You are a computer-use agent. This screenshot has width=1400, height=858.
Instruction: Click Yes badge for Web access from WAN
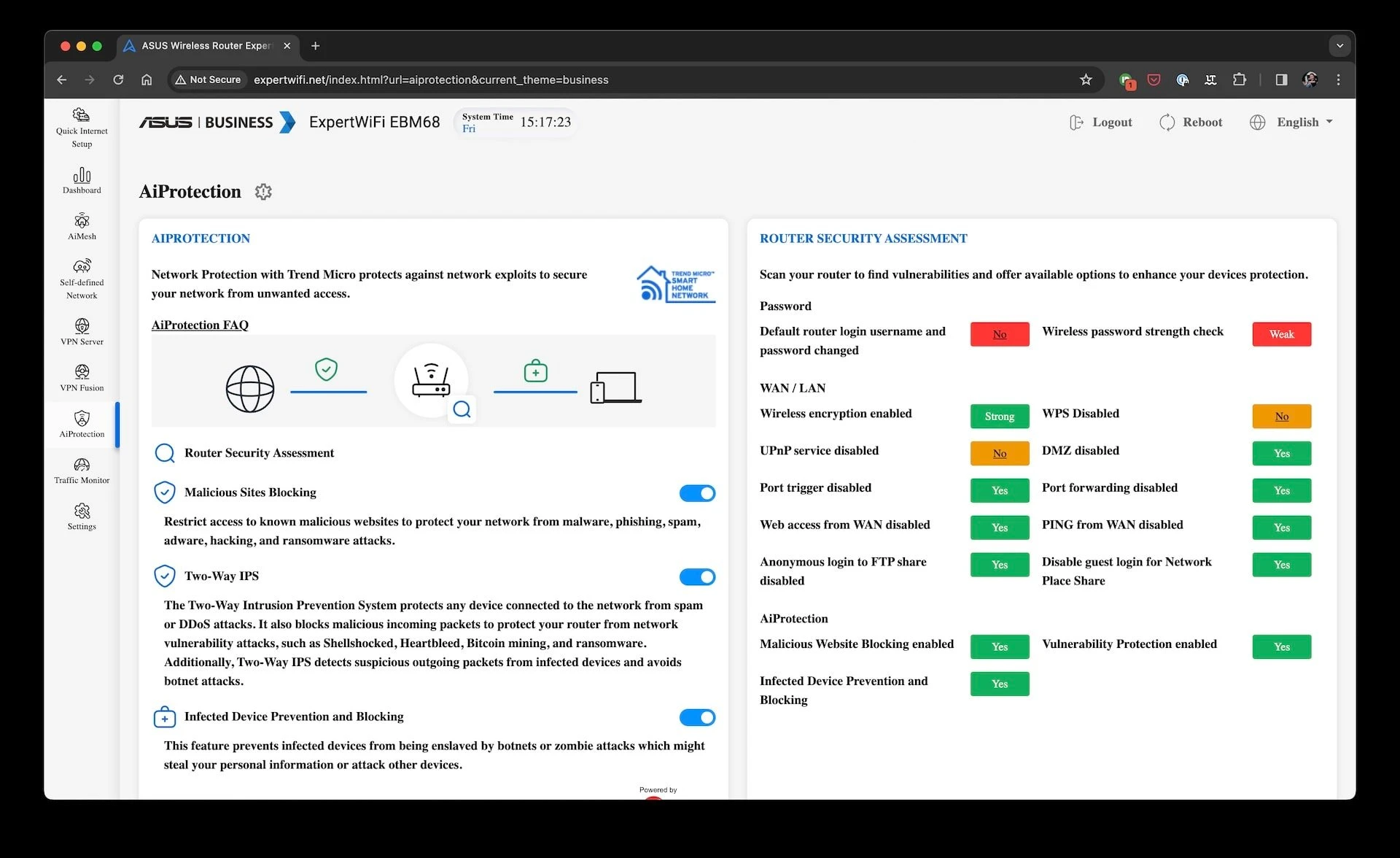click(1000, 528)
